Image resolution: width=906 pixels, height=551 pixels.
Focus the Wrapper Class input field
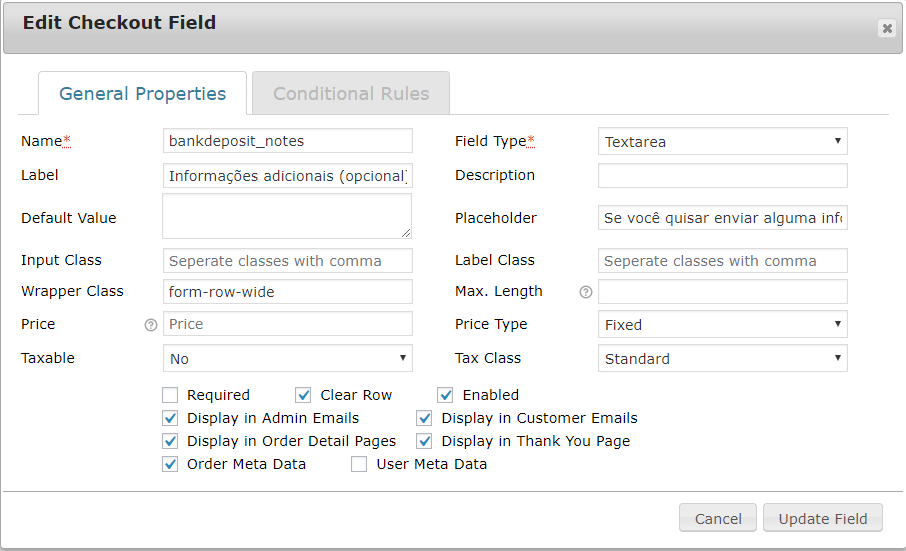(287, 292)
